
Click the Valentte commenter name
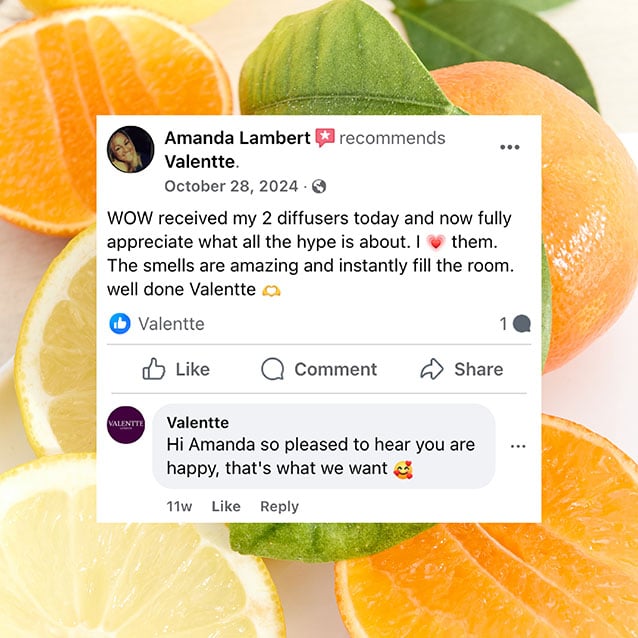pos(198,422)
